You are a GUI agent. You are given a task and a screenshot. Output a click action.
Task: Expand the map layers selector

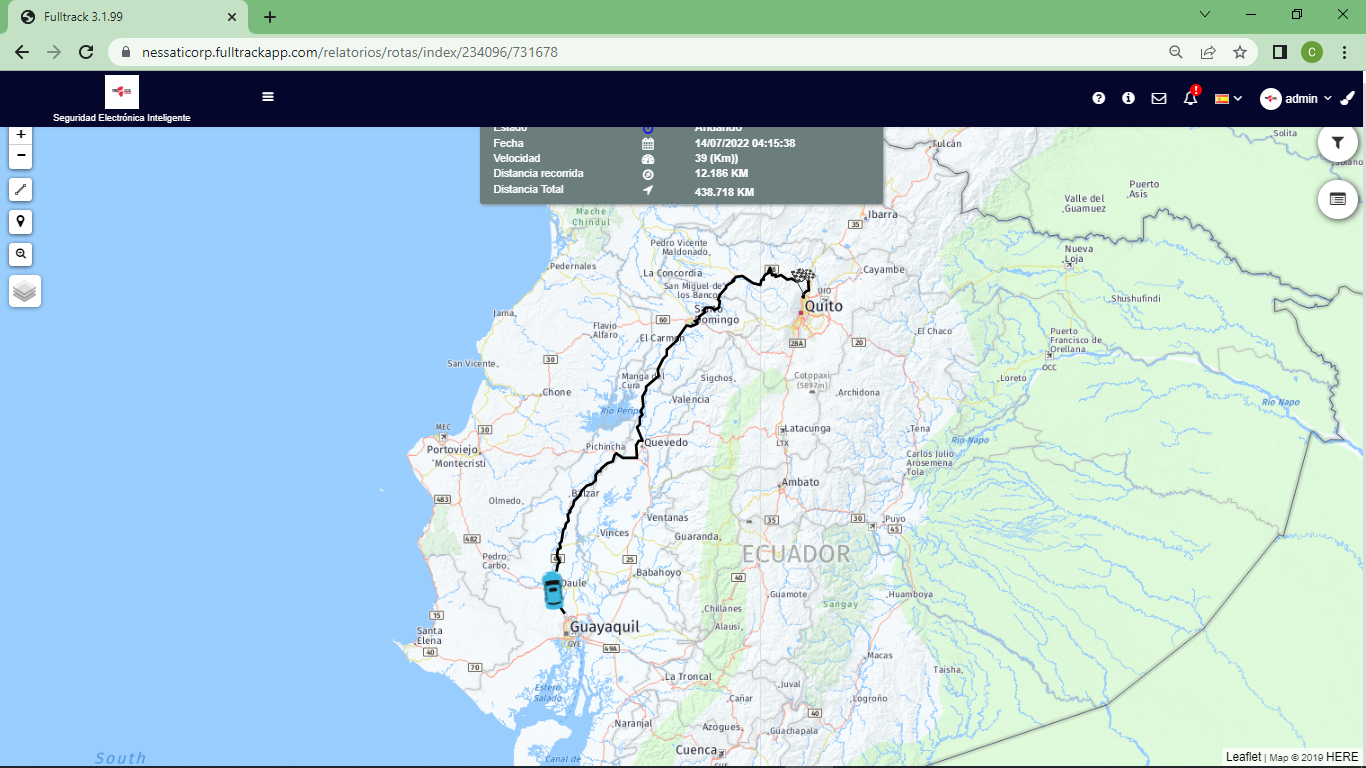pos(25,291)
